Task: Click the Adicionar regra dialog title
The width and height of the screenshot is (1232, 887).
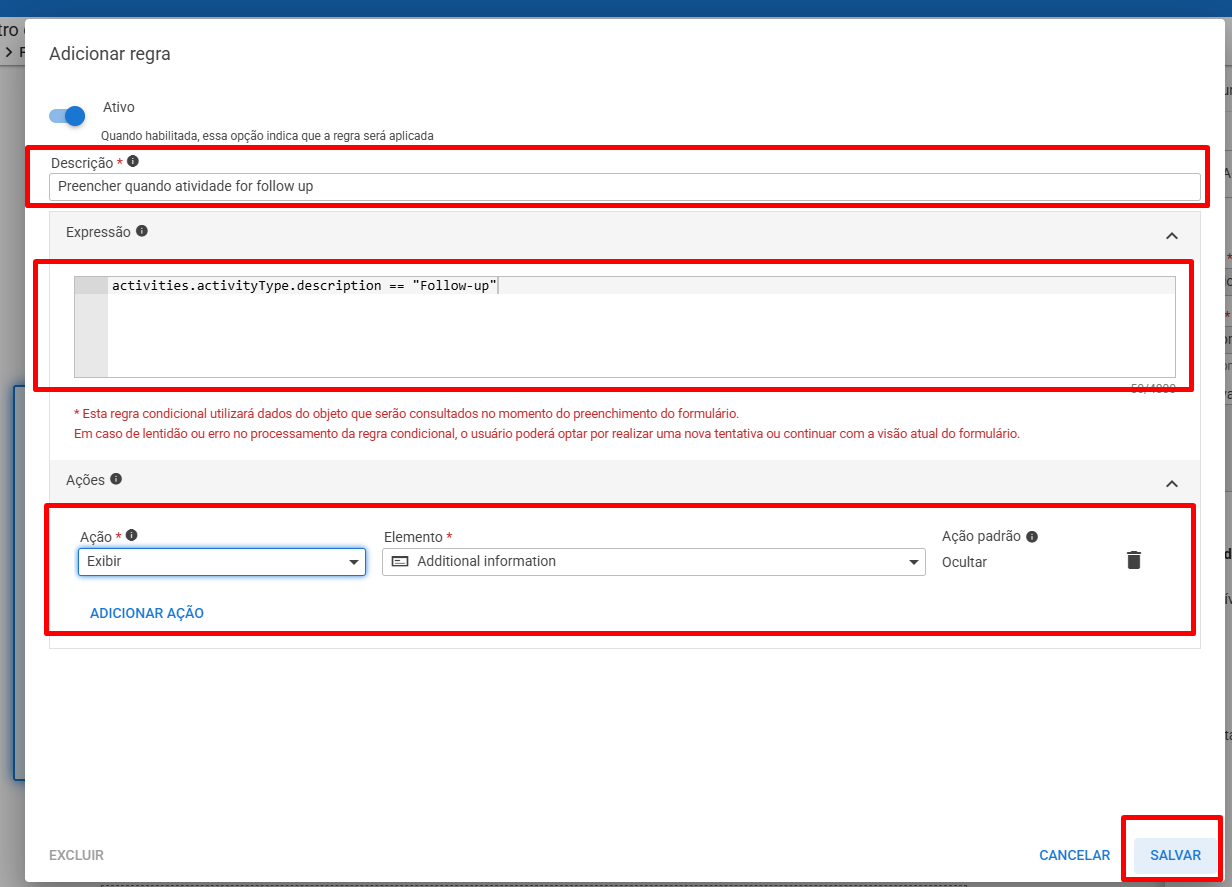Action: click(x=110, y=54)
